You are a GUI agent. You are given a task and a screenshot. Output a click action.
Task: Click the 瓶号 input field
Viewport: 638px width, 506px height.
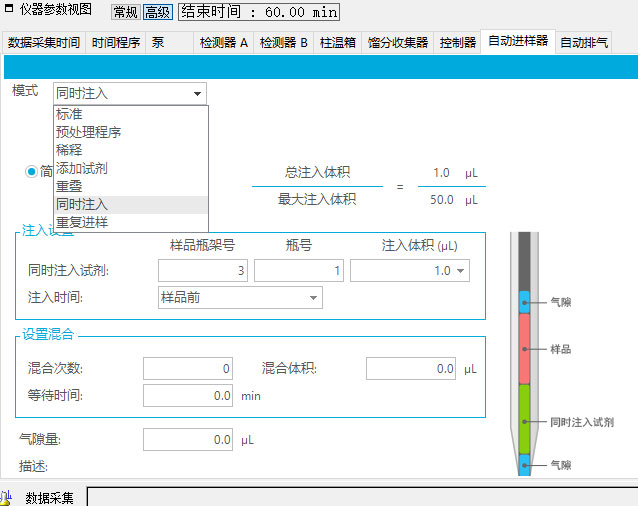click(x=299, y=270)
